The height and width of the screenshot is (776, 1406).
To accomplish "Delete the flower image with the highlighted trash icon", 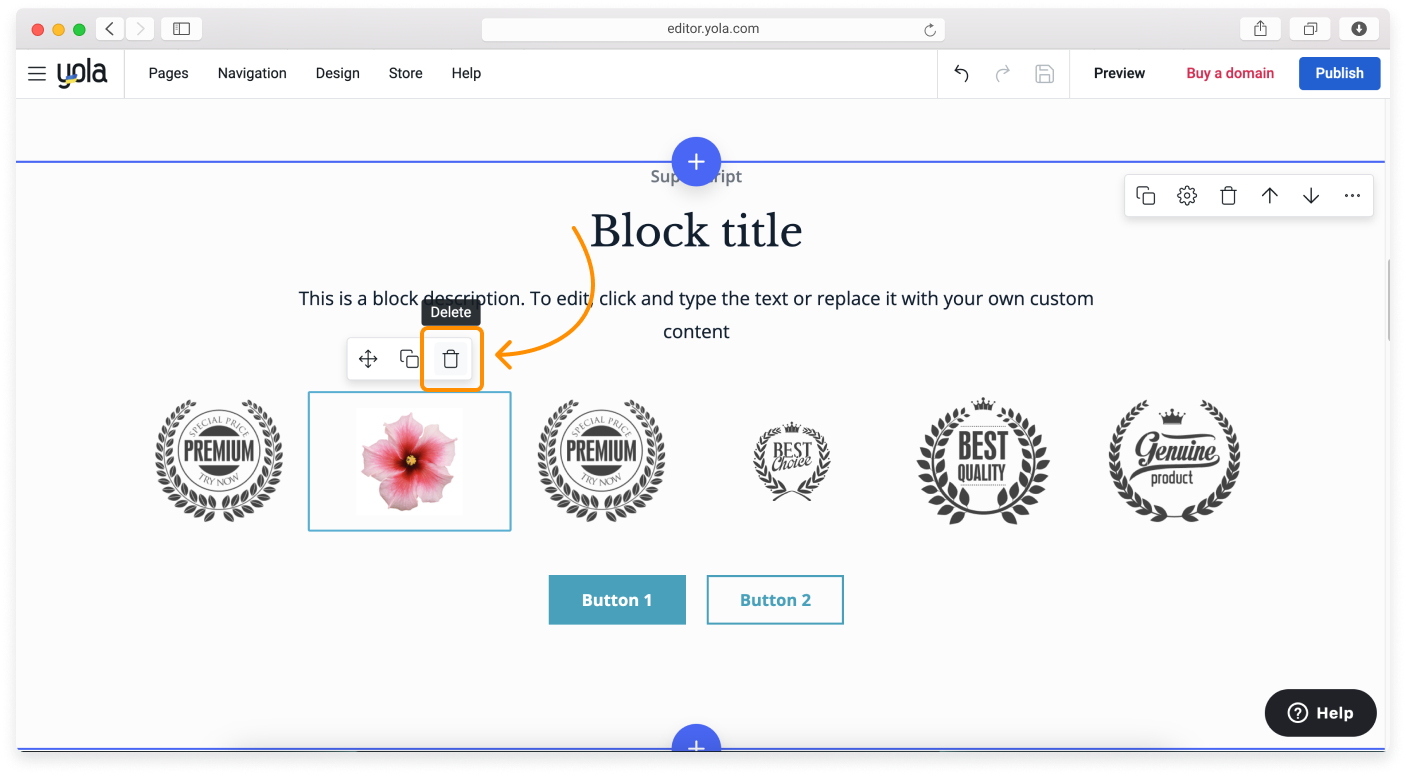I will point(451,358).
